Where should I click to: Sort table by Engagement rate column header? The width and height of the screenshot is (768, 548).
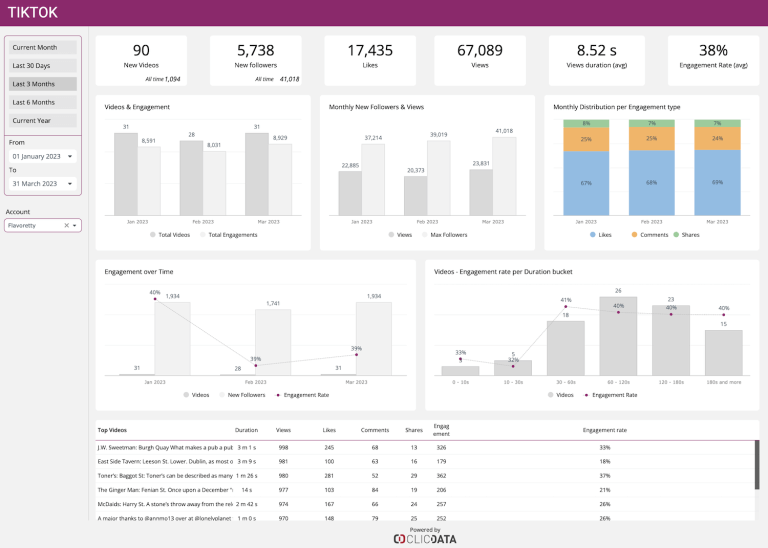pyautogui.click(x=604, y=430)
